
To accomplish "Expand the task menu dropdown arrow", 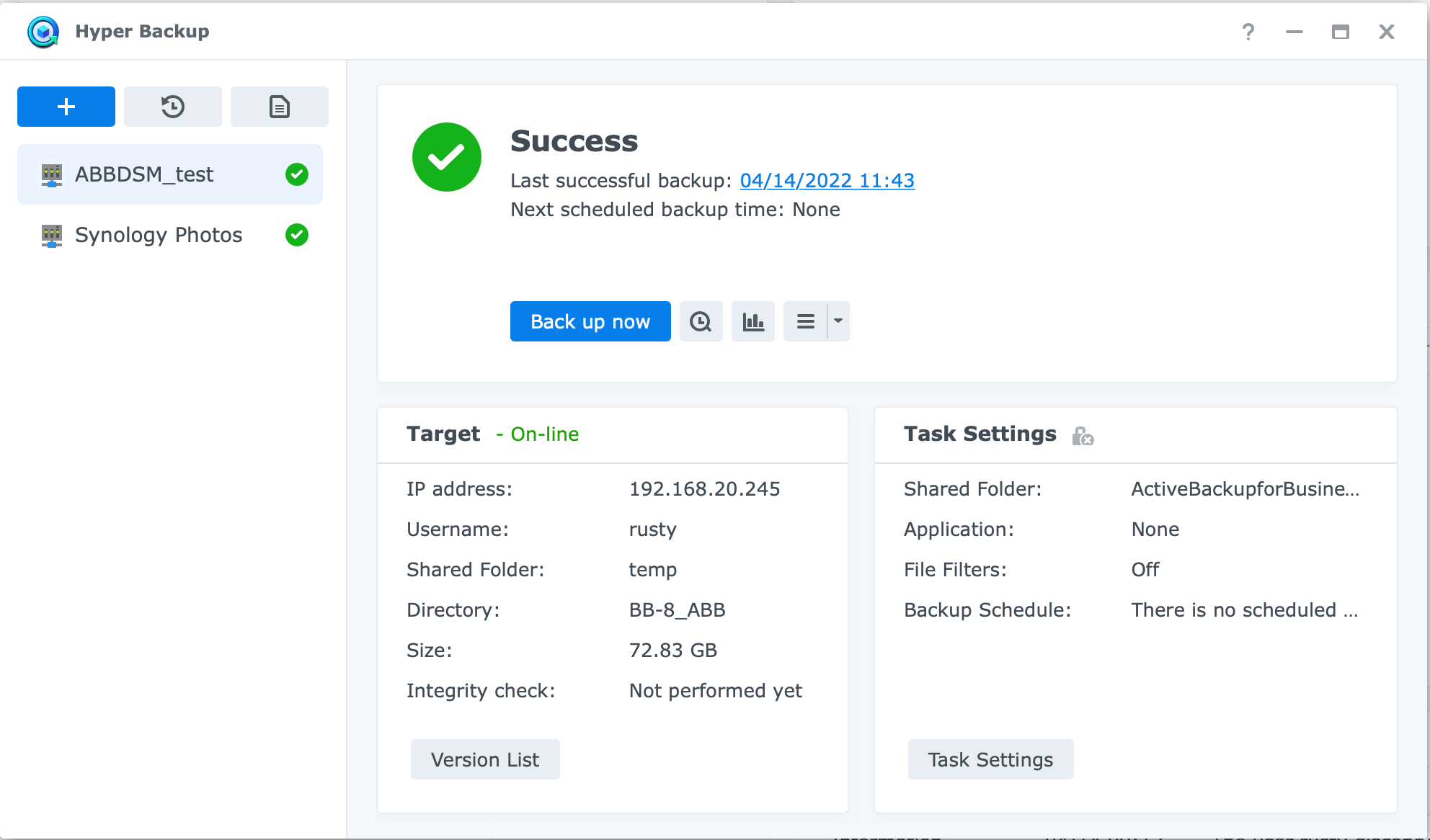I will point(838,321).
